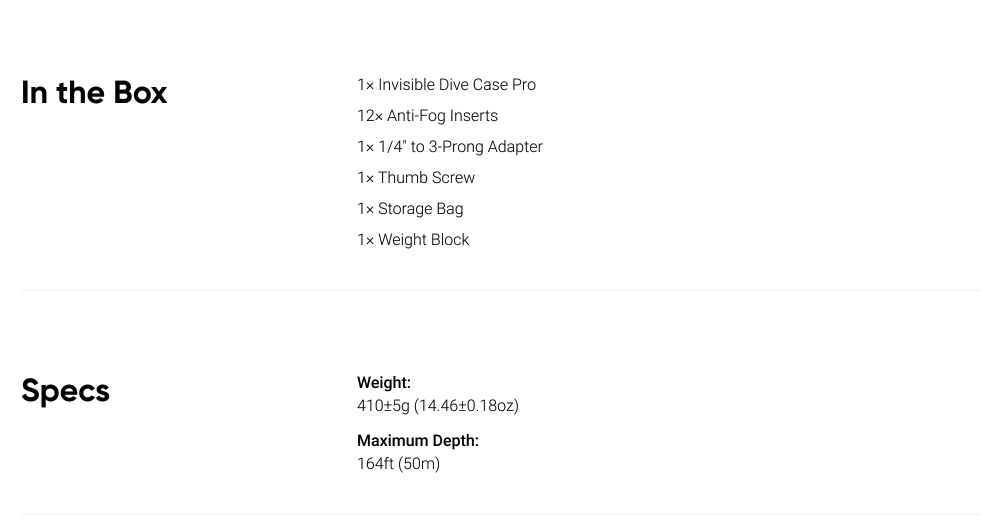Click the '1× Storage Bag' entry
994x524 pixels.
click(x=410, y=209)
